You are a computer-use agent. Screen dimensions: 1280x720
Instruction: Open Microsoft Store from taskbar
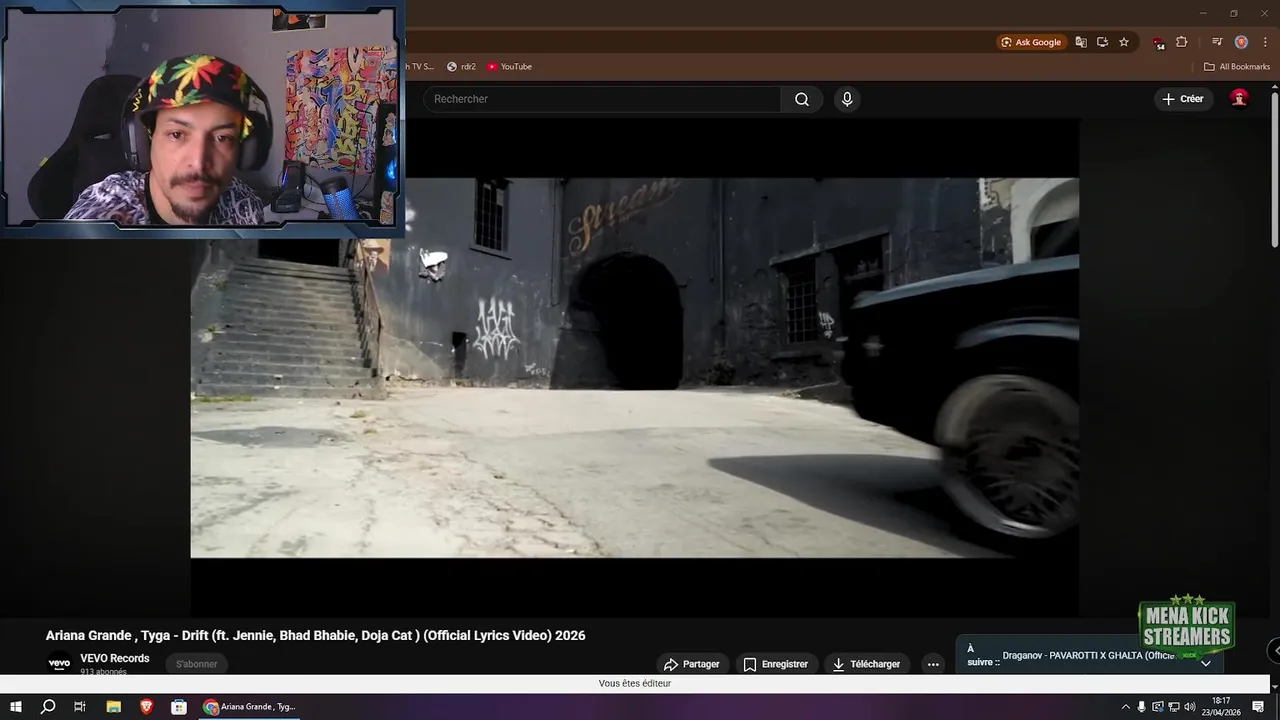(x=179, y=707)
